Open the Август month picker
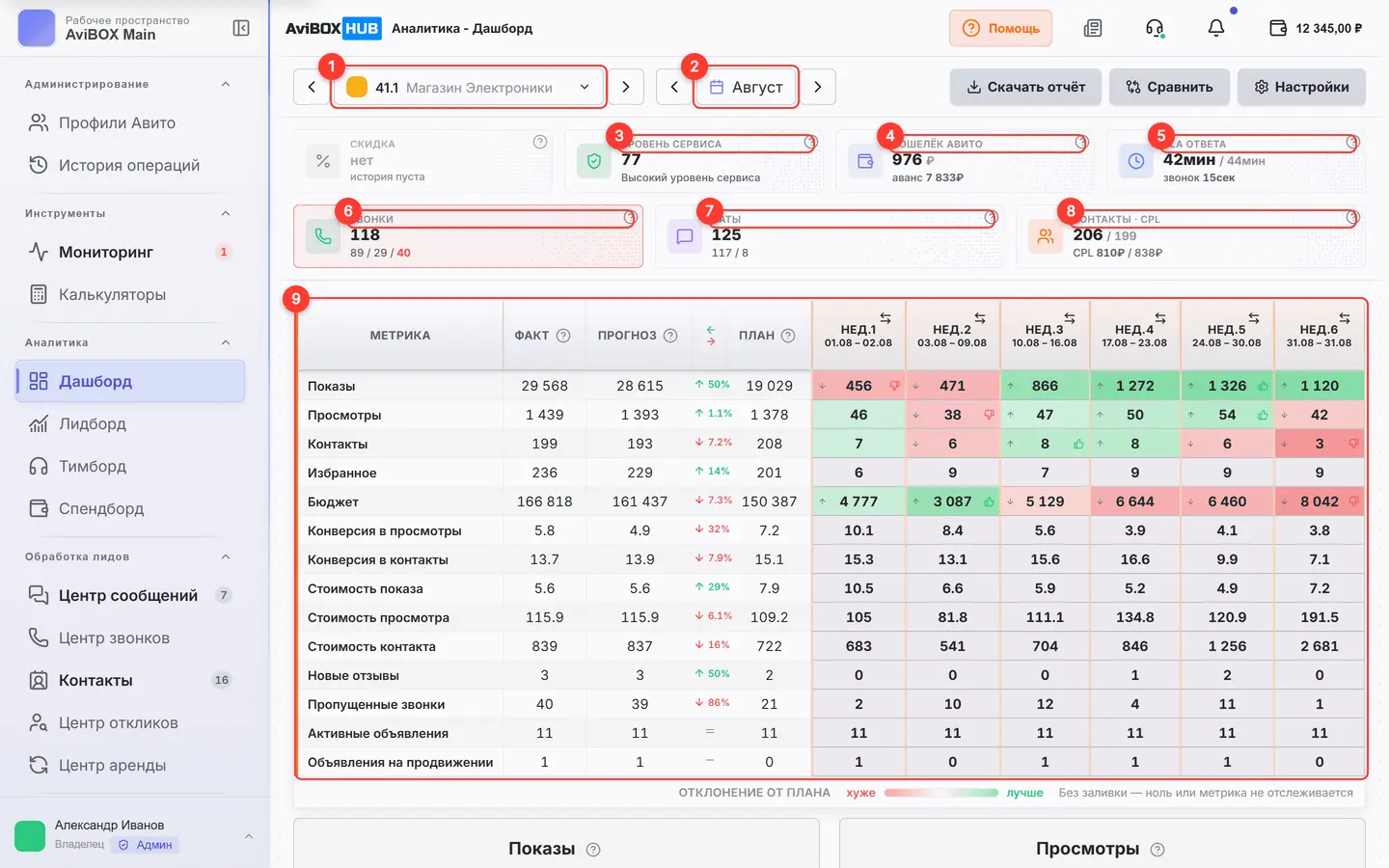Image resolution: width=1389 pixels, height=868 pixels. 747,87
